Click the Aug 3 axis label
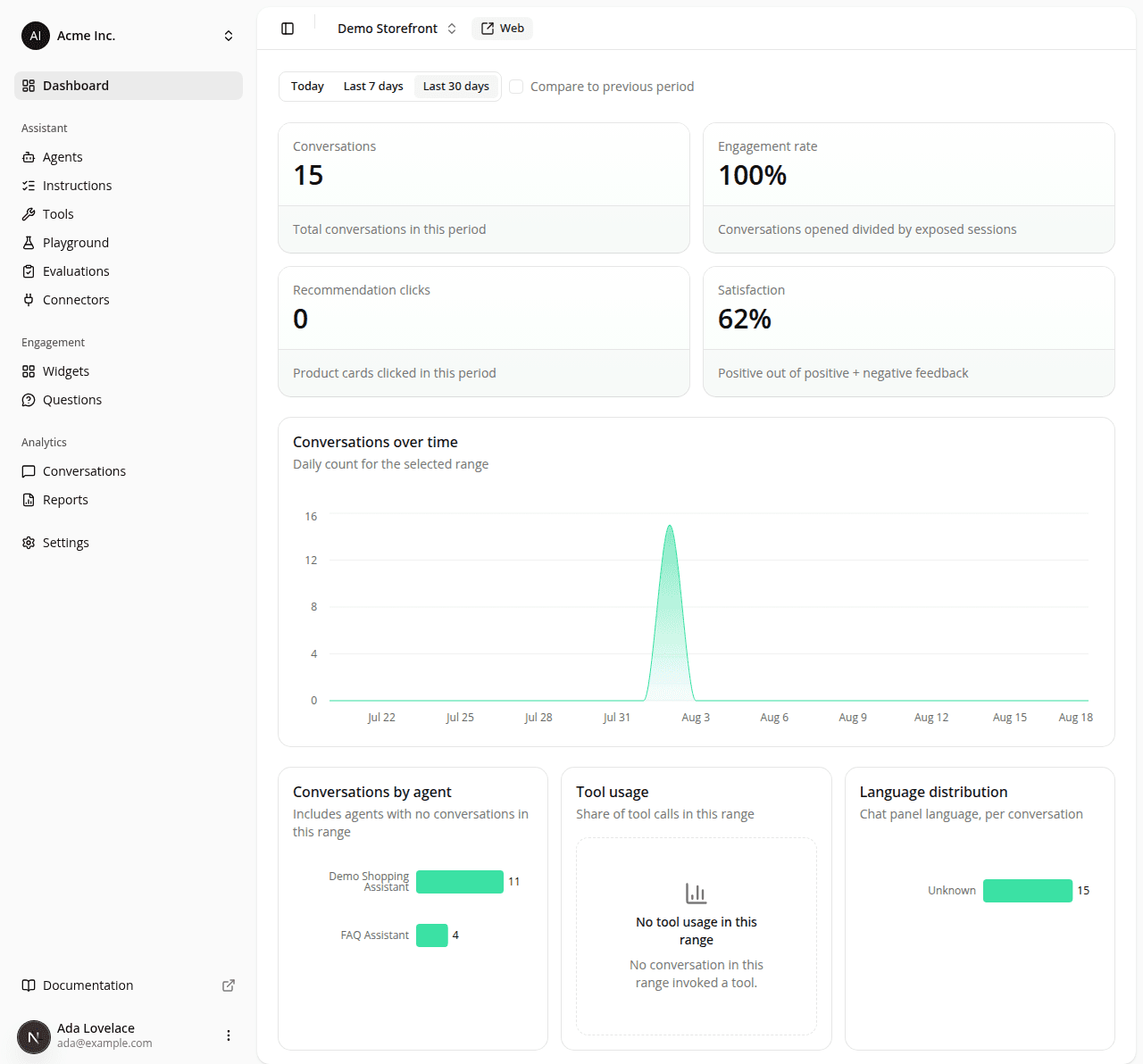The image size is (1143, 1064). tap(696, 718)
